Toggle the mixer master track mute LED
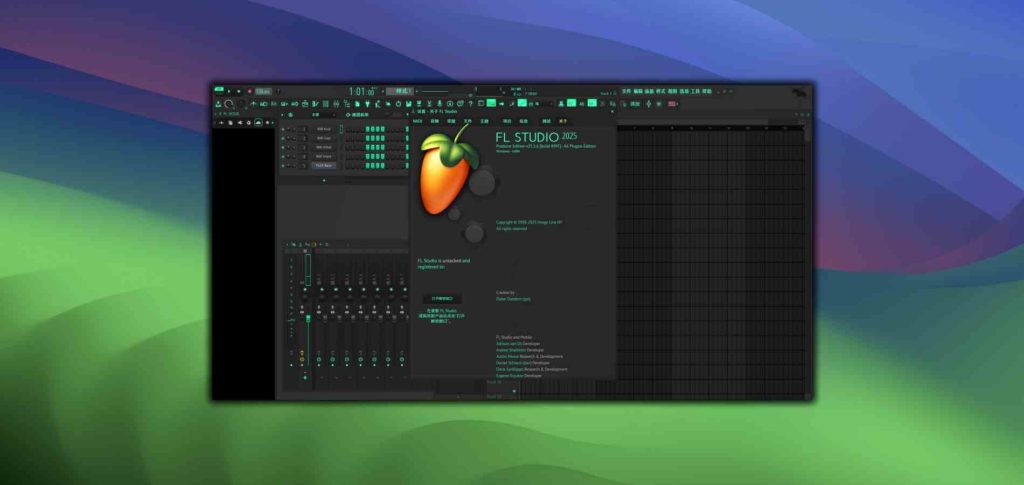 point(306,290)
